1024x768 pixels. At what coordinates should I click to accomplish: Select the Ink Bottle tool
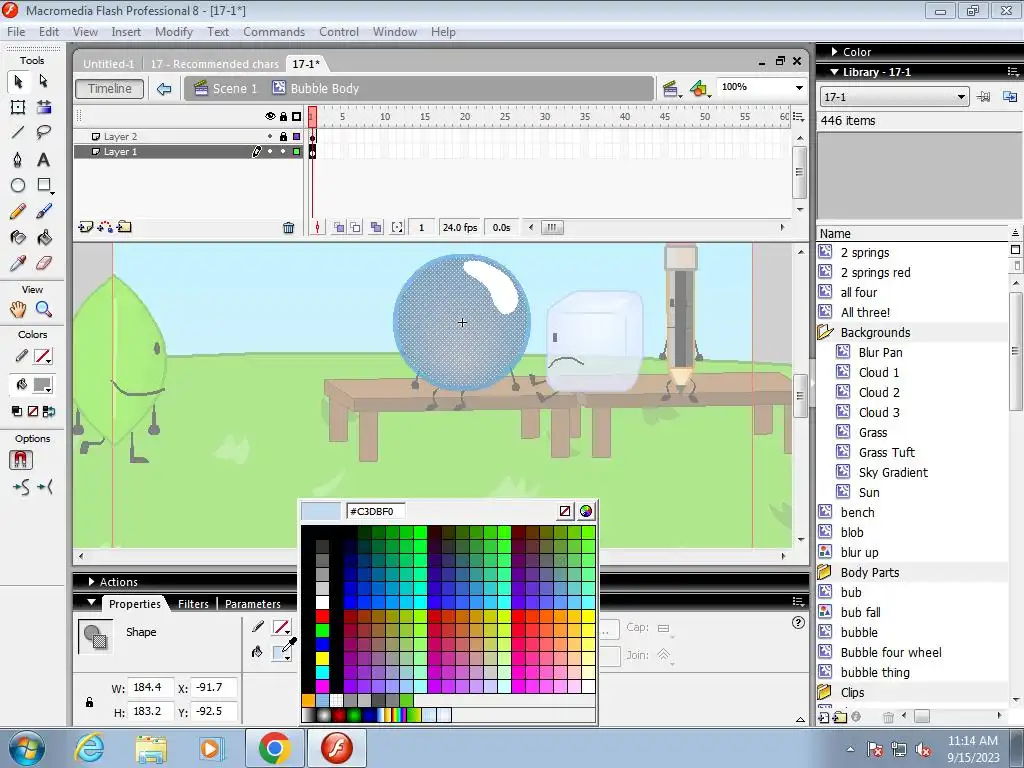click(x=18, y=238)
